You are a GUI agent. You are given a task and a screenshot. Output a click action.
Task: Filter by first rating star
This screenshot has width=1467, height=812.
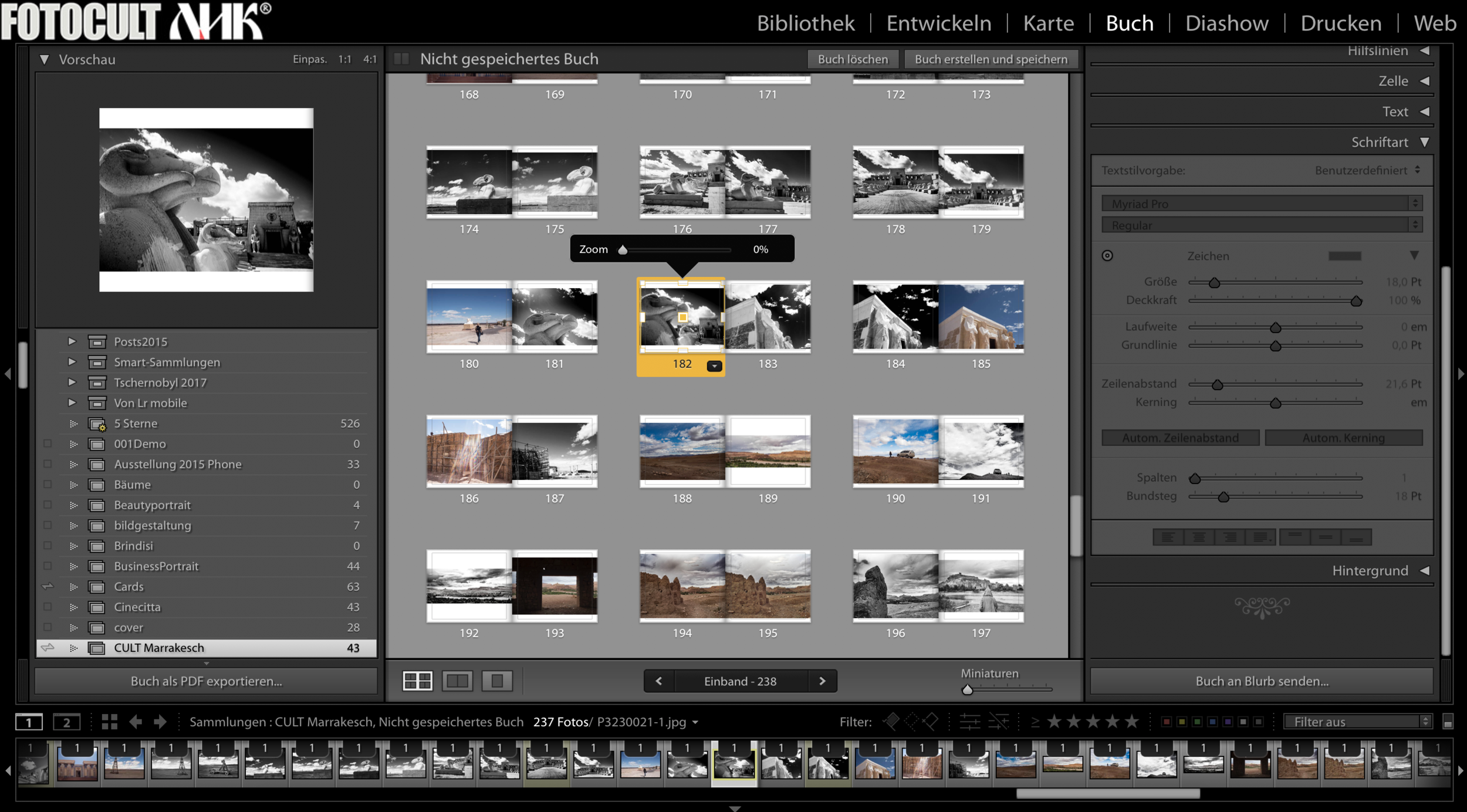pyautogui.click(x=1054, y=722)
